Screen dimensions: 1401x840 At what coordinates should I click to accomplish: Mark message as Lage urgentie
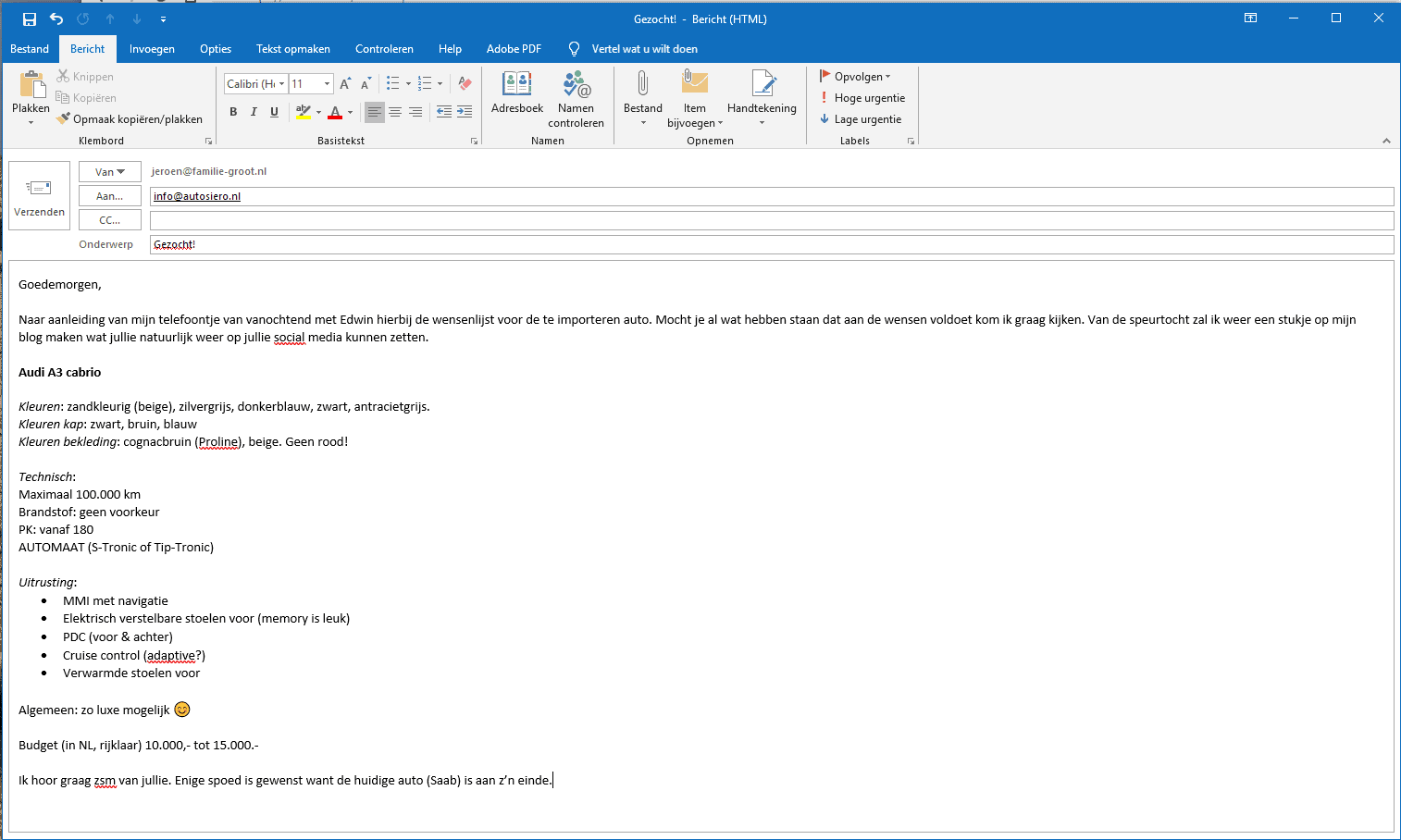[861, 119]
